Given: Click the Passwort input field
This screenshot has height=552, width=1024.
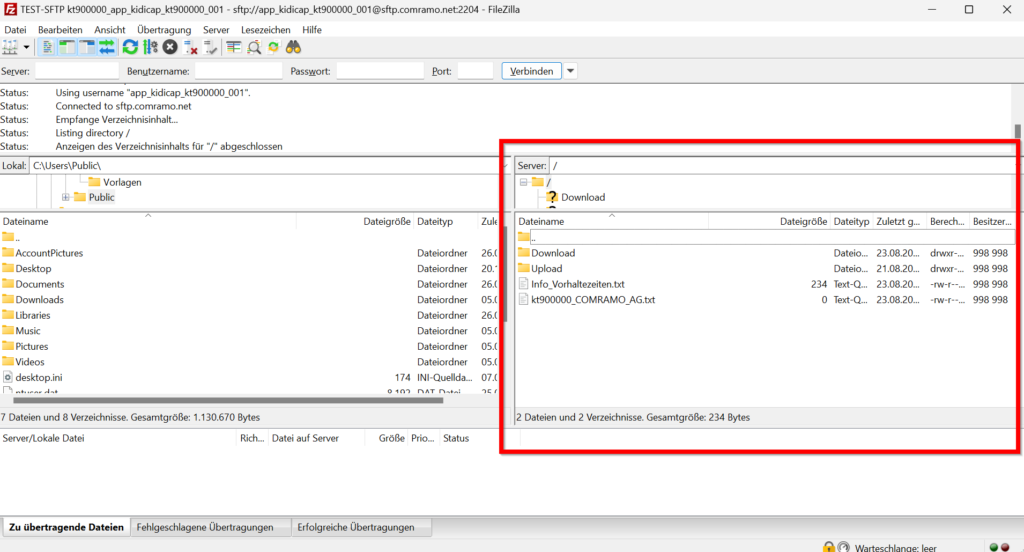Looking at the screenshot, I should (x=380, y=71).
